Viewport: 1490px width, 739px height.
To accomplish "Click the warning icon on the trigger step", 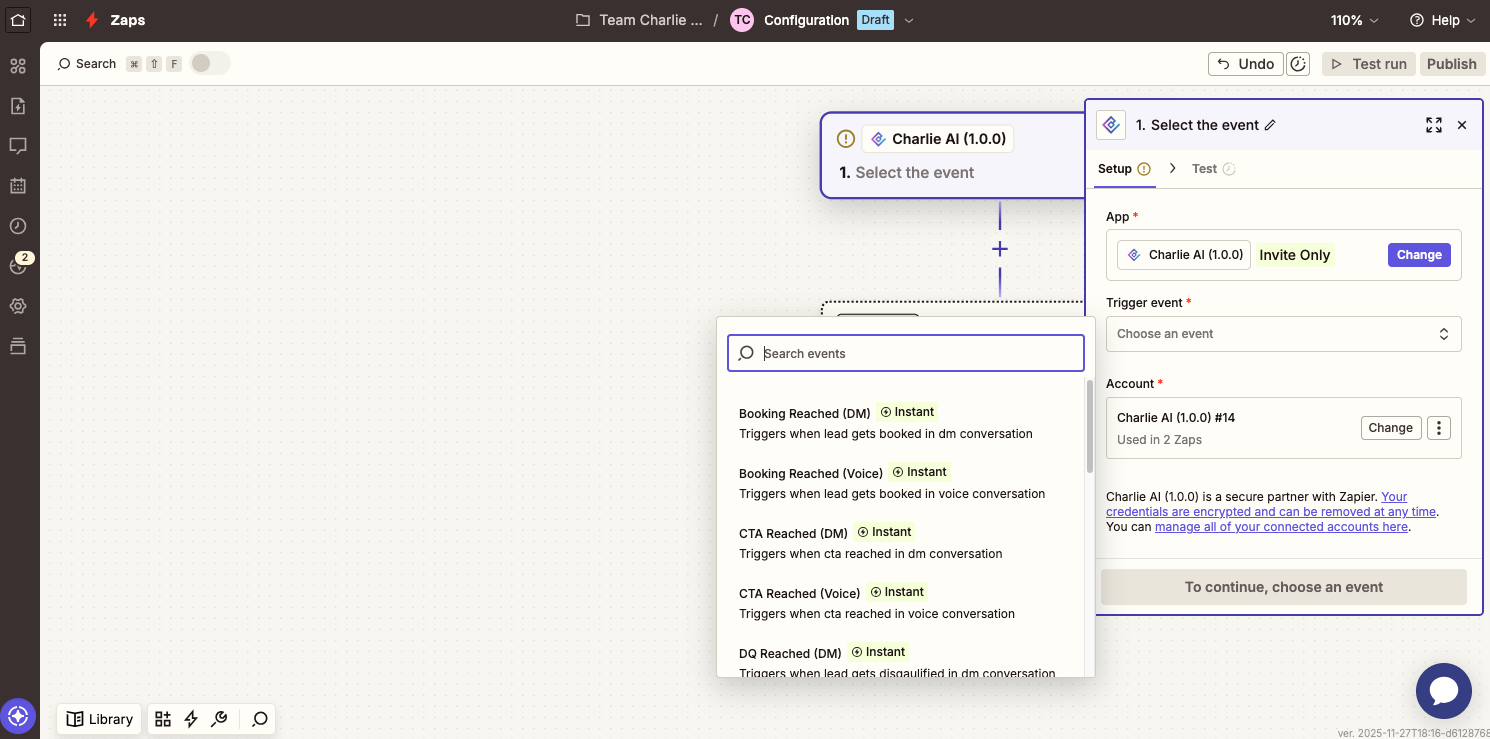I will [846, 139].
